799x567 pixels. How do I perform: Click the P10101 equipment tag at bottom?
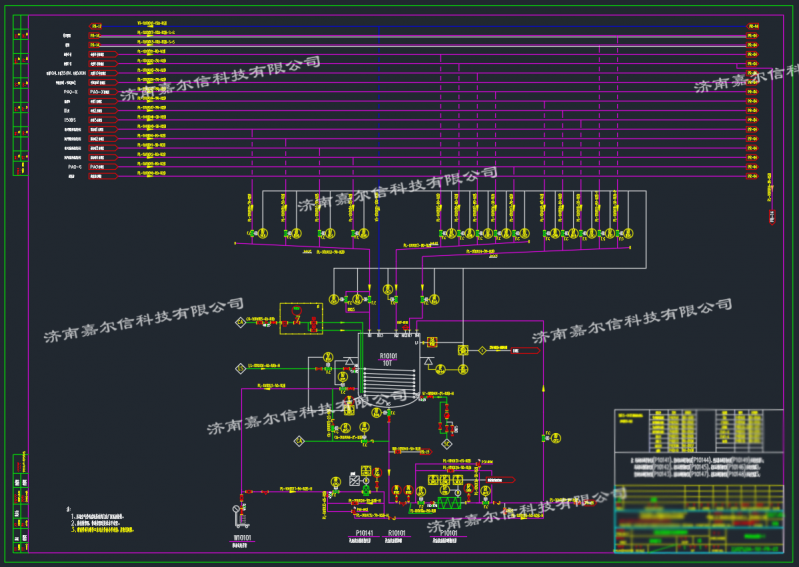[448, 533]
